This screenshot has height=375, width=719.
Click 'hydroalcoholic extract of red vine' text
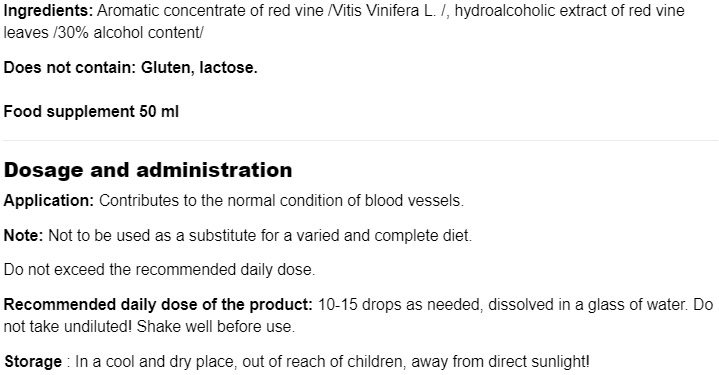570,10
